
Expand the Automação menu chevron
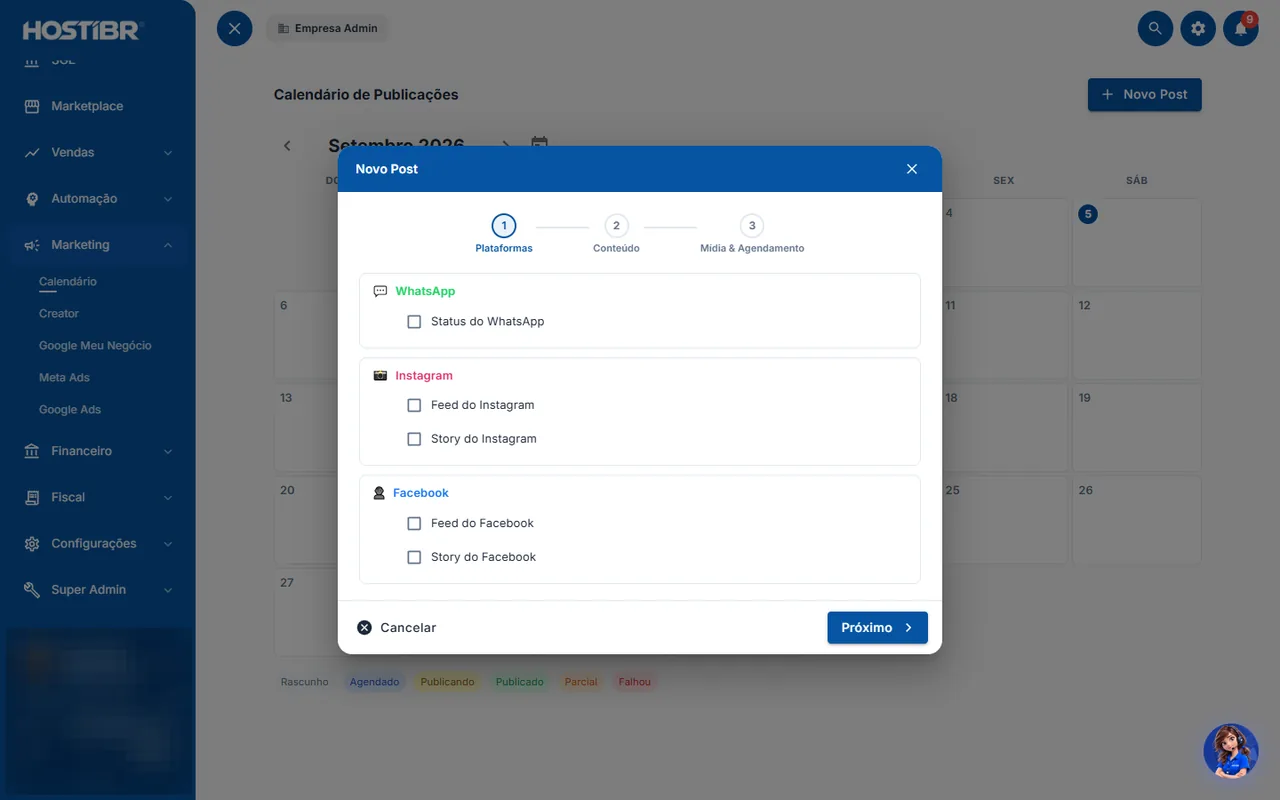(x=168, y=199)
